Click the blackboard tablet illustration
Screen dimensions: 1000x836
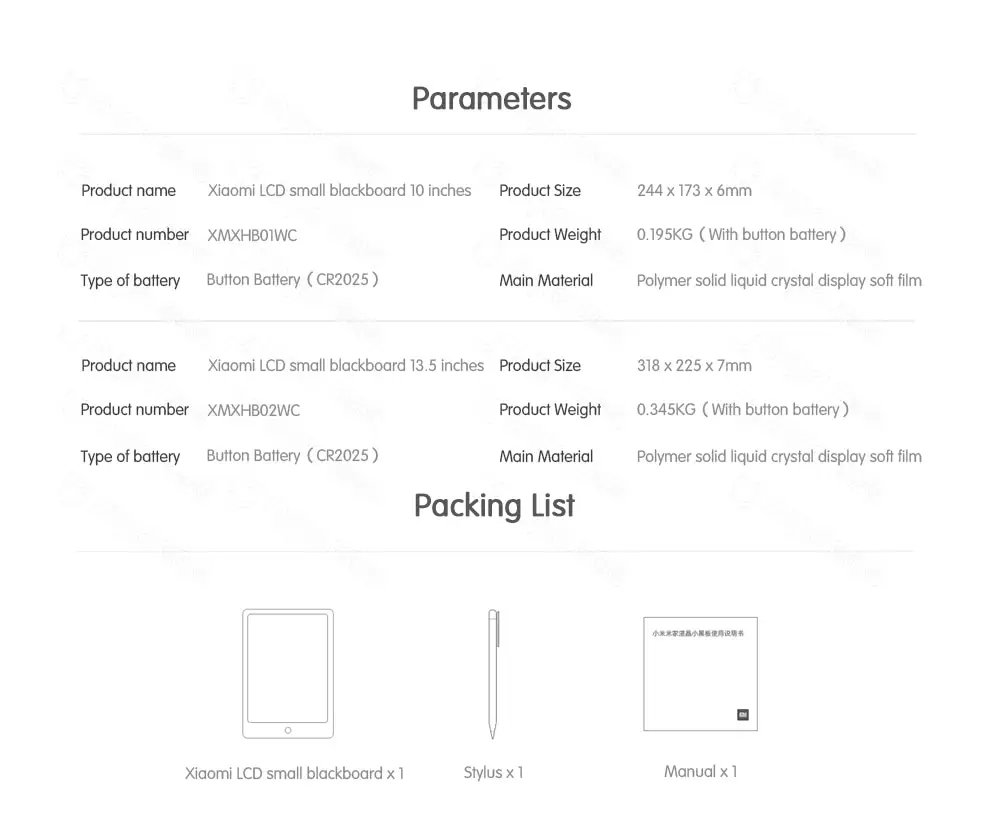pos(288,673)
